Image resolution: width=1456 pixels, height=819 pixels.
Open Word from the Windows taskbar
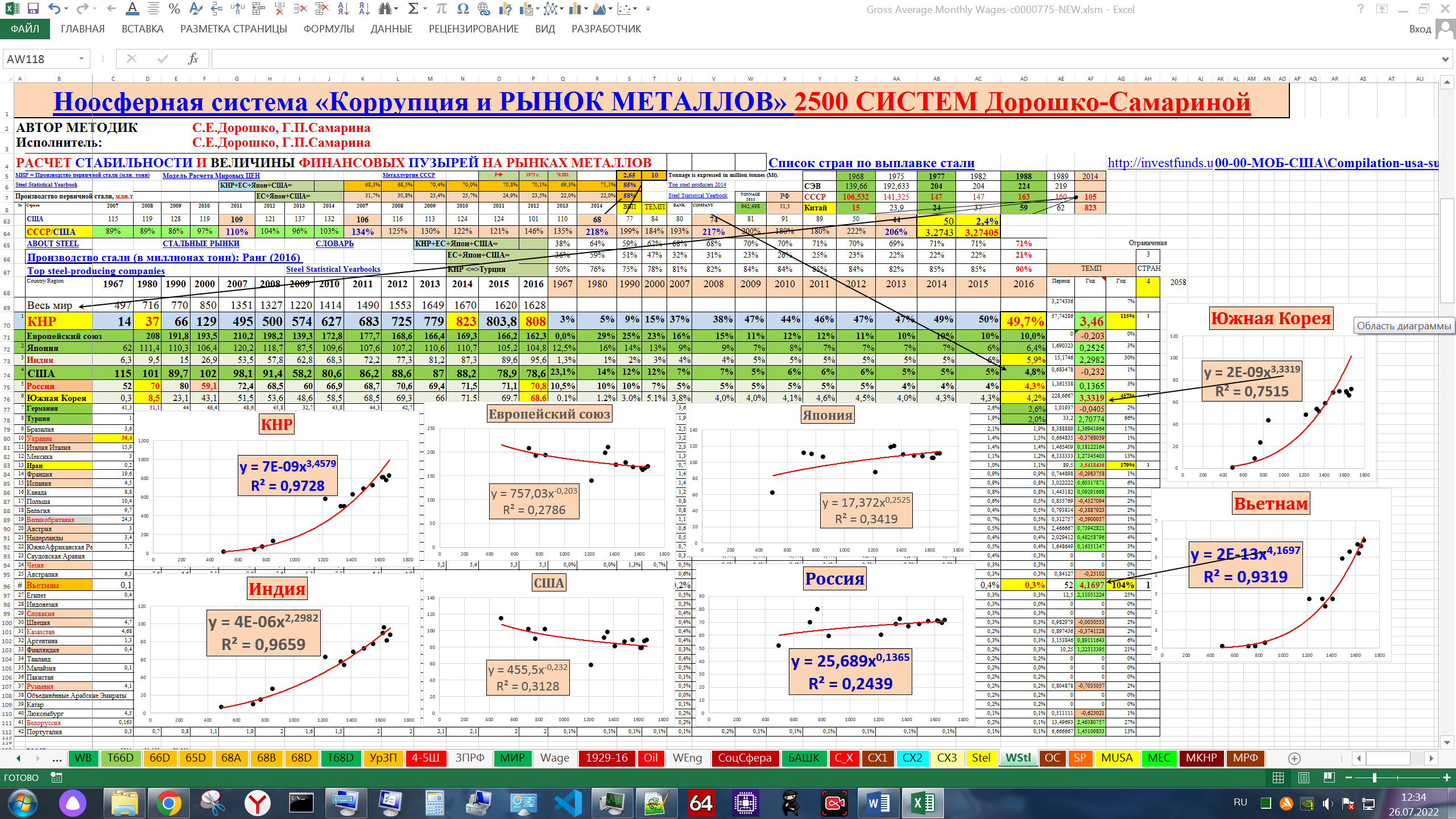[x=879, y=803]
